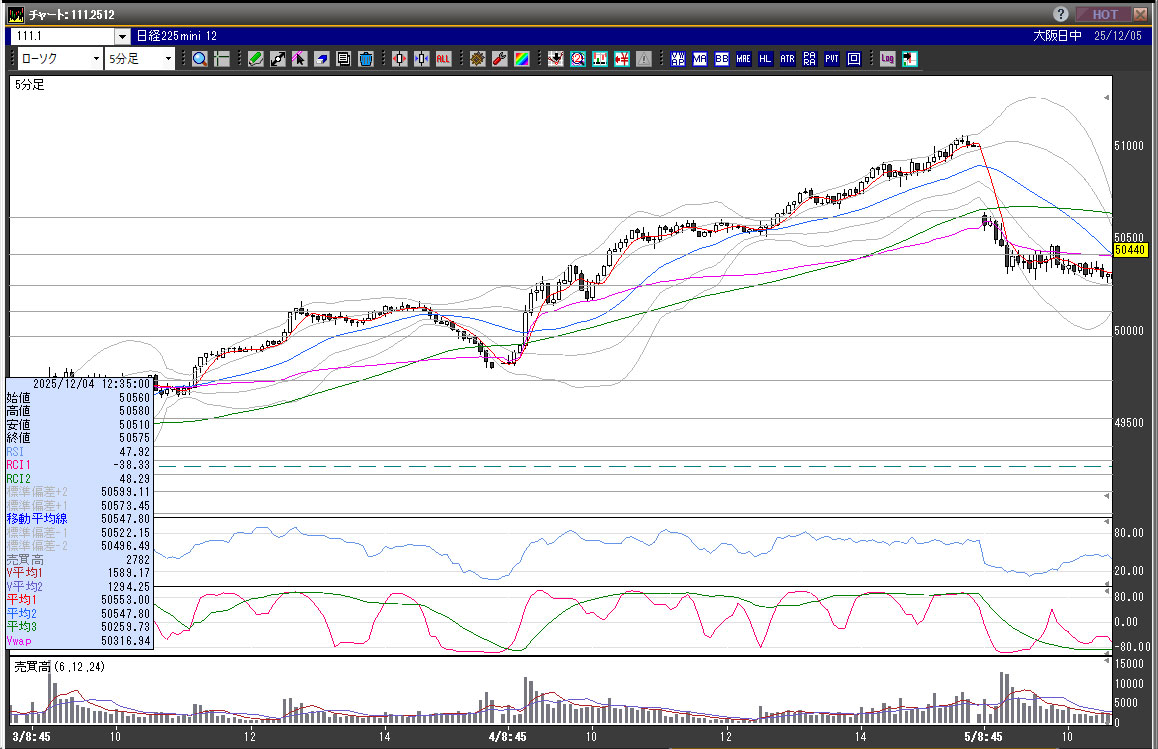The width and height of the screenshot is (1158, 749).
Task: Toggle the BB Bollinger Bands indicator
Action: click(x=722, y=59)
